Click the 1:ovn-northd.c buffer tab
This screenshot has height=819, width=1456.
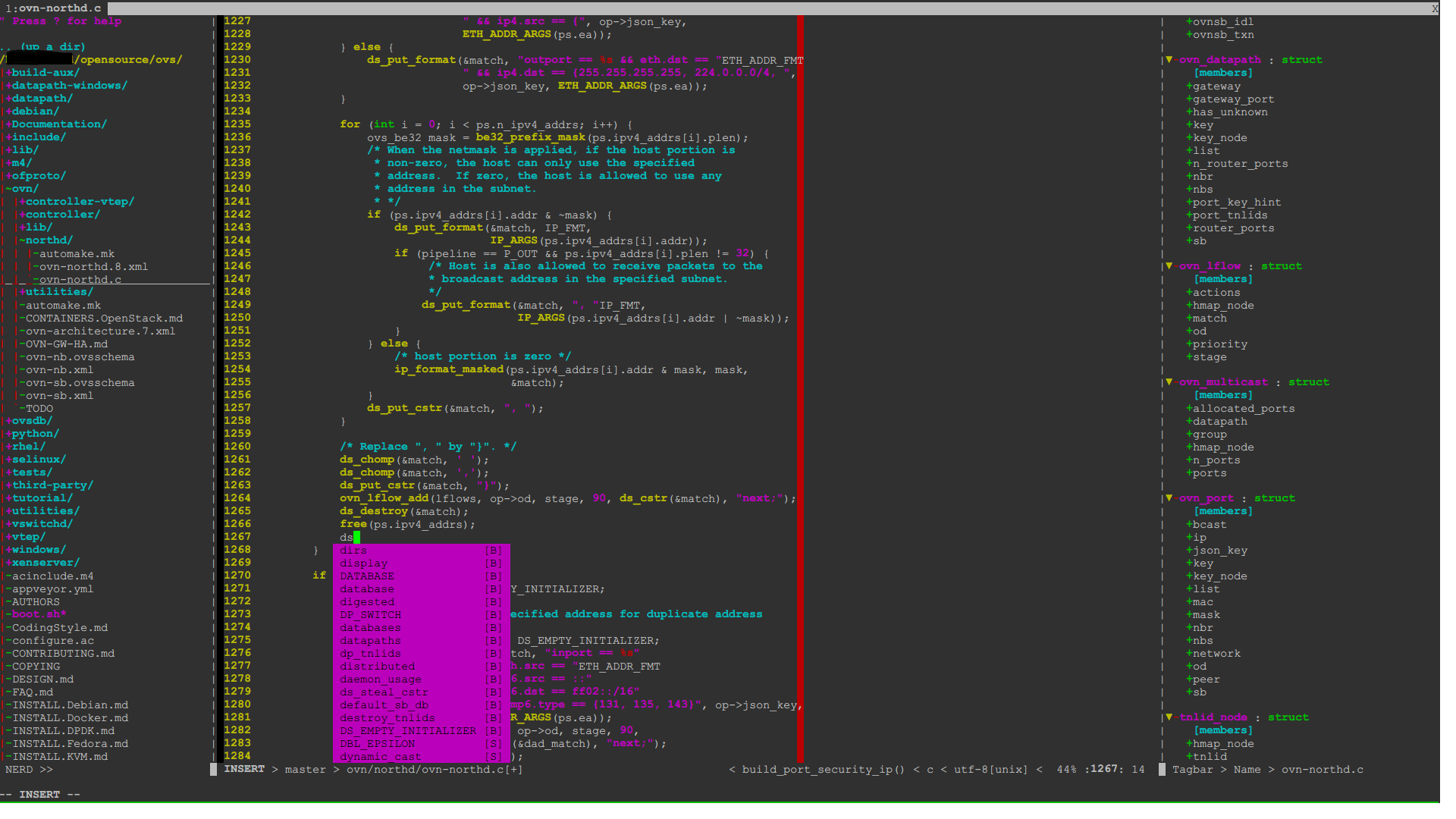(x=53, y=8)
